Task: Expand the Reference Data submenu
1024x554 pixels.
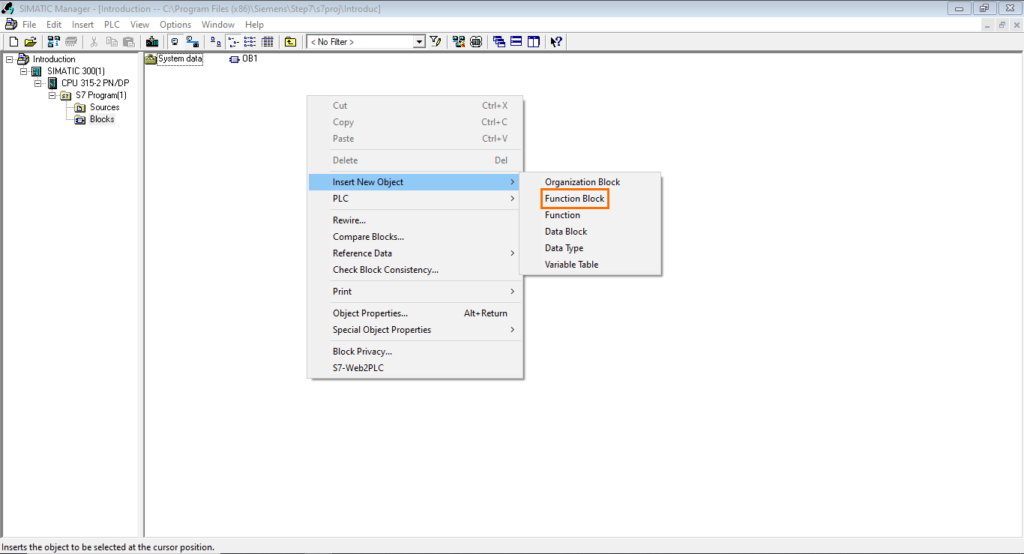Action: pos(415,253)
